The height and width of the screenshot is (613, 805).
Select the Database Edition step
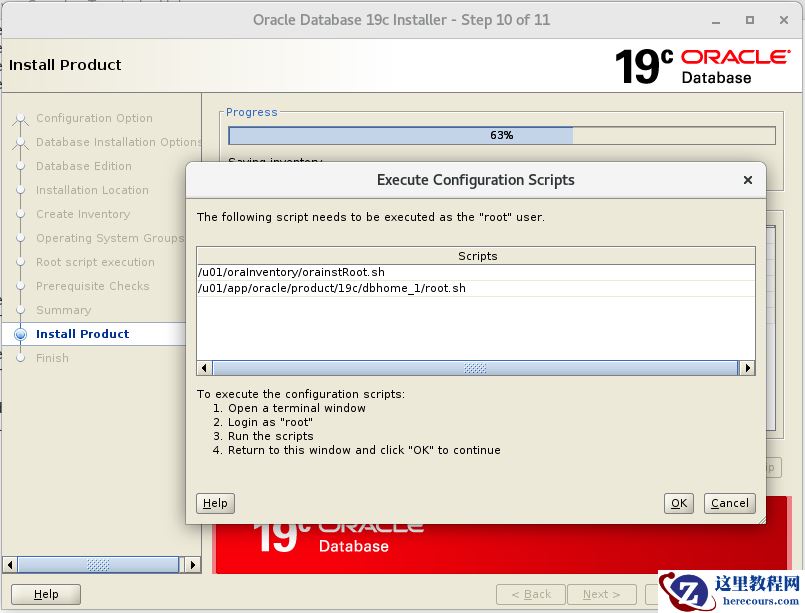[x=84, y=166]
